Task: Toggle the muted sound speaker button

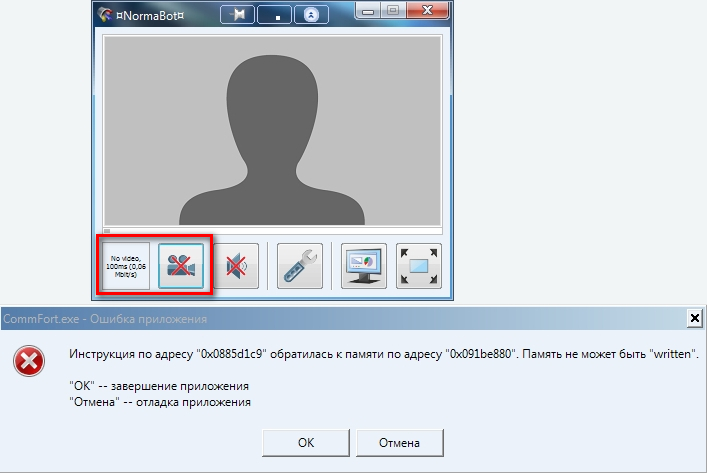Action: 236,266
